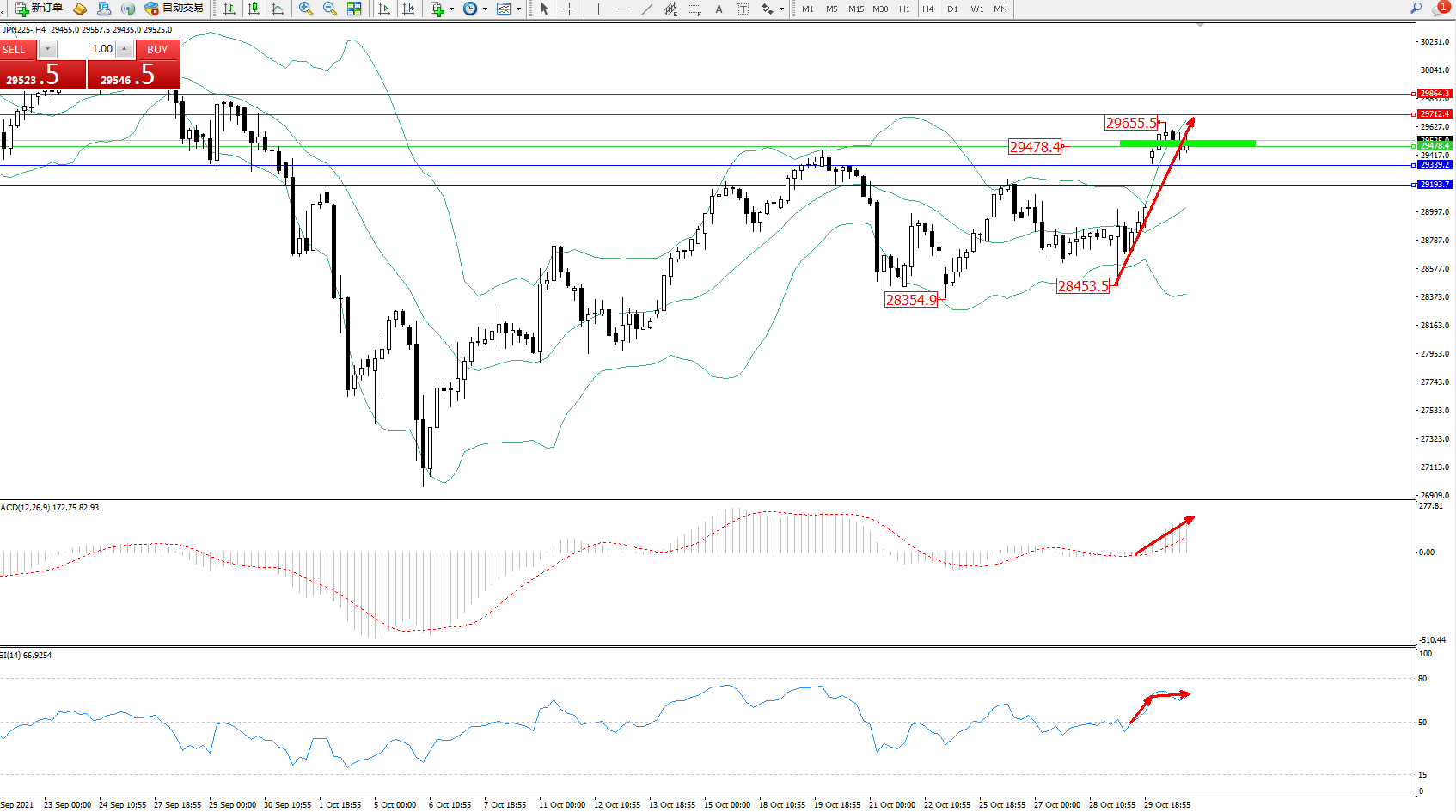Select the crosshair tool
The image size is (1456, 812).
click(569, 9)
